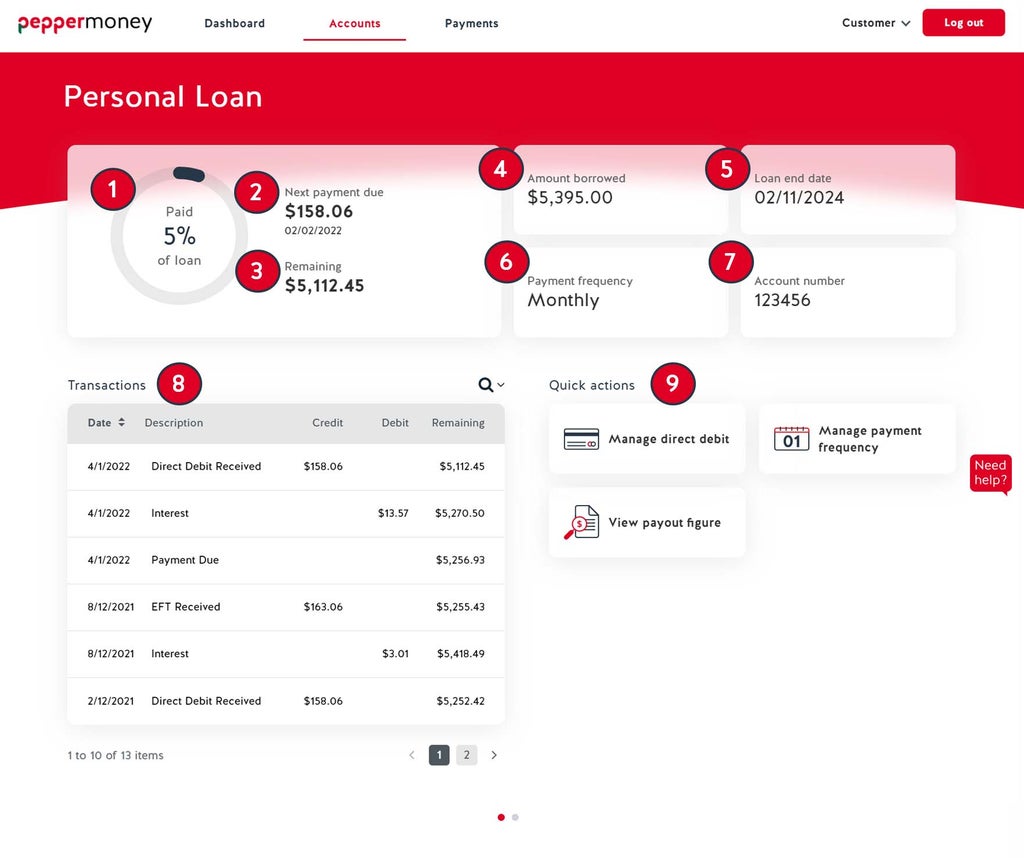Select the second carousel dot below transactions
The width and height of the screenshot is (1024, 858).
(516, 817)
